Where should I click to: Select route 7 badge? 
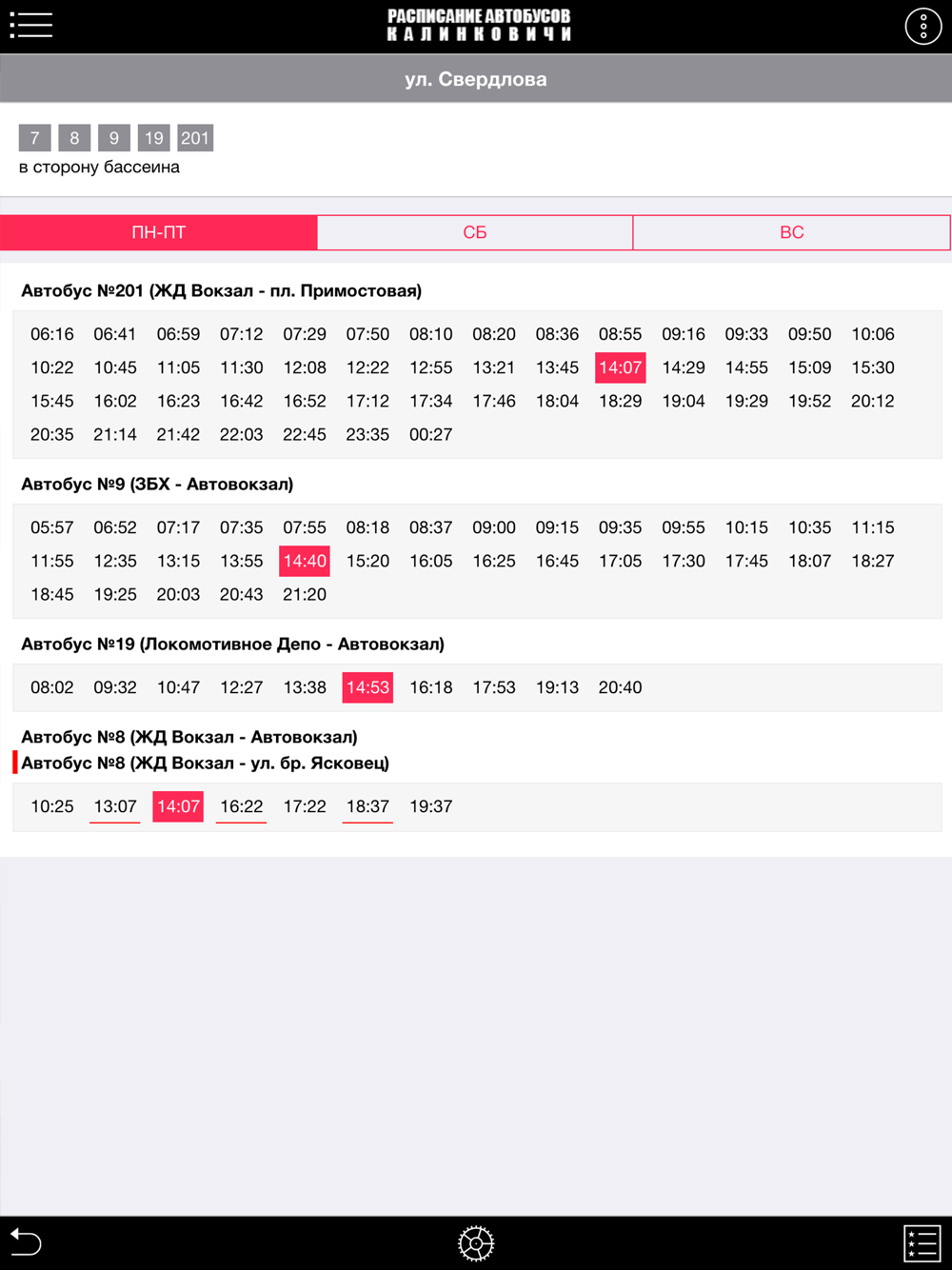(34, 138)
